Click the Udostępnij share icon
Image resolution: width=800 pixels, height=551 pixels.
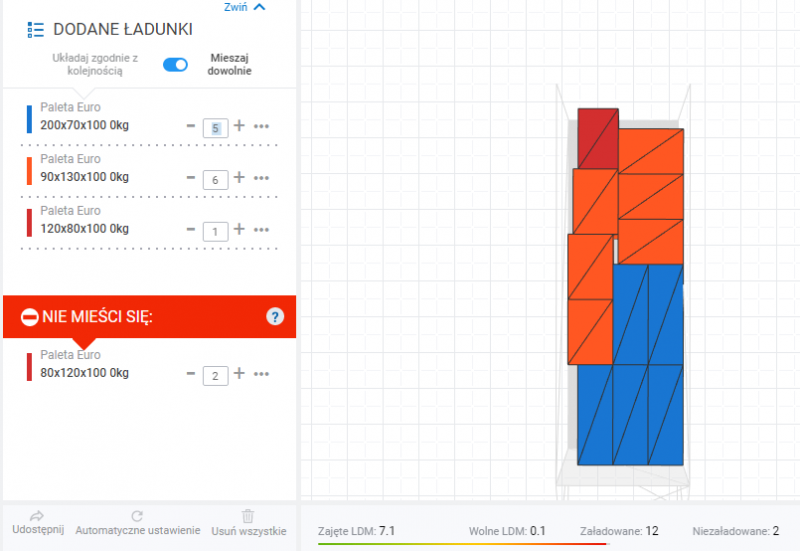(37, 515)
